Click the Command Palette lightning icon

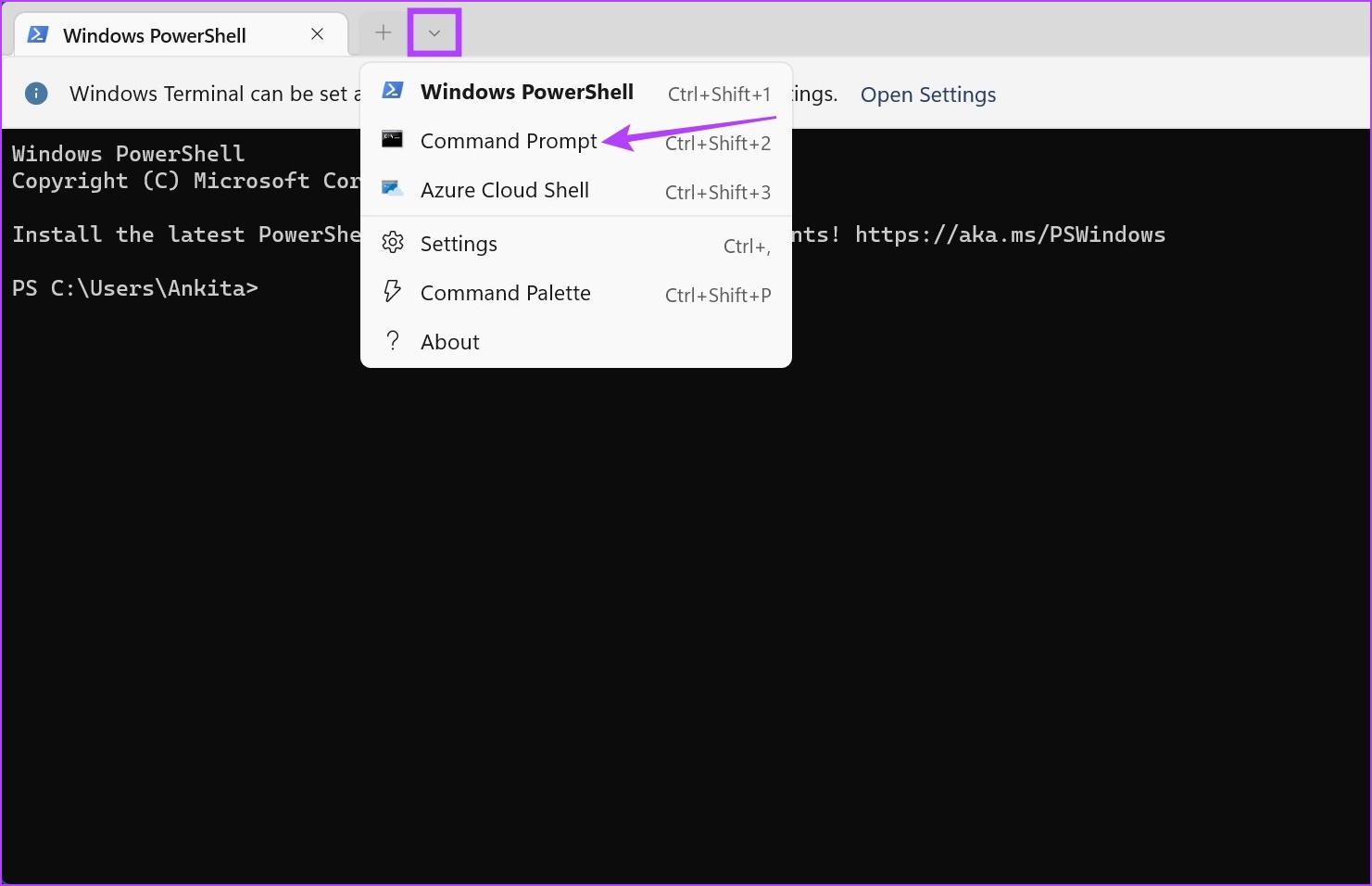pyautogui.click(x=393, y=292)
